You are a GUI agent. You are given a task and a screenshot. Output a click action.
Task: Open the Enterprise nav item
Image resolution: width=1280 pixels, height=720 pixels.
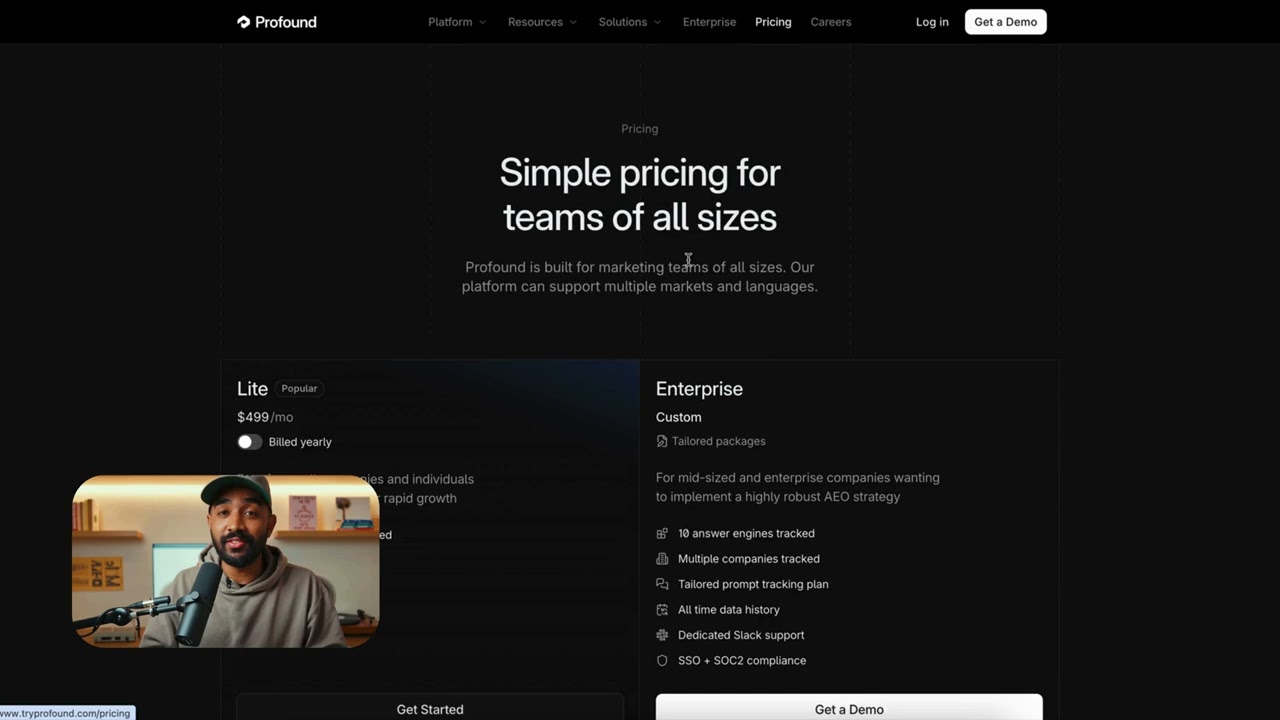point(709,22)
